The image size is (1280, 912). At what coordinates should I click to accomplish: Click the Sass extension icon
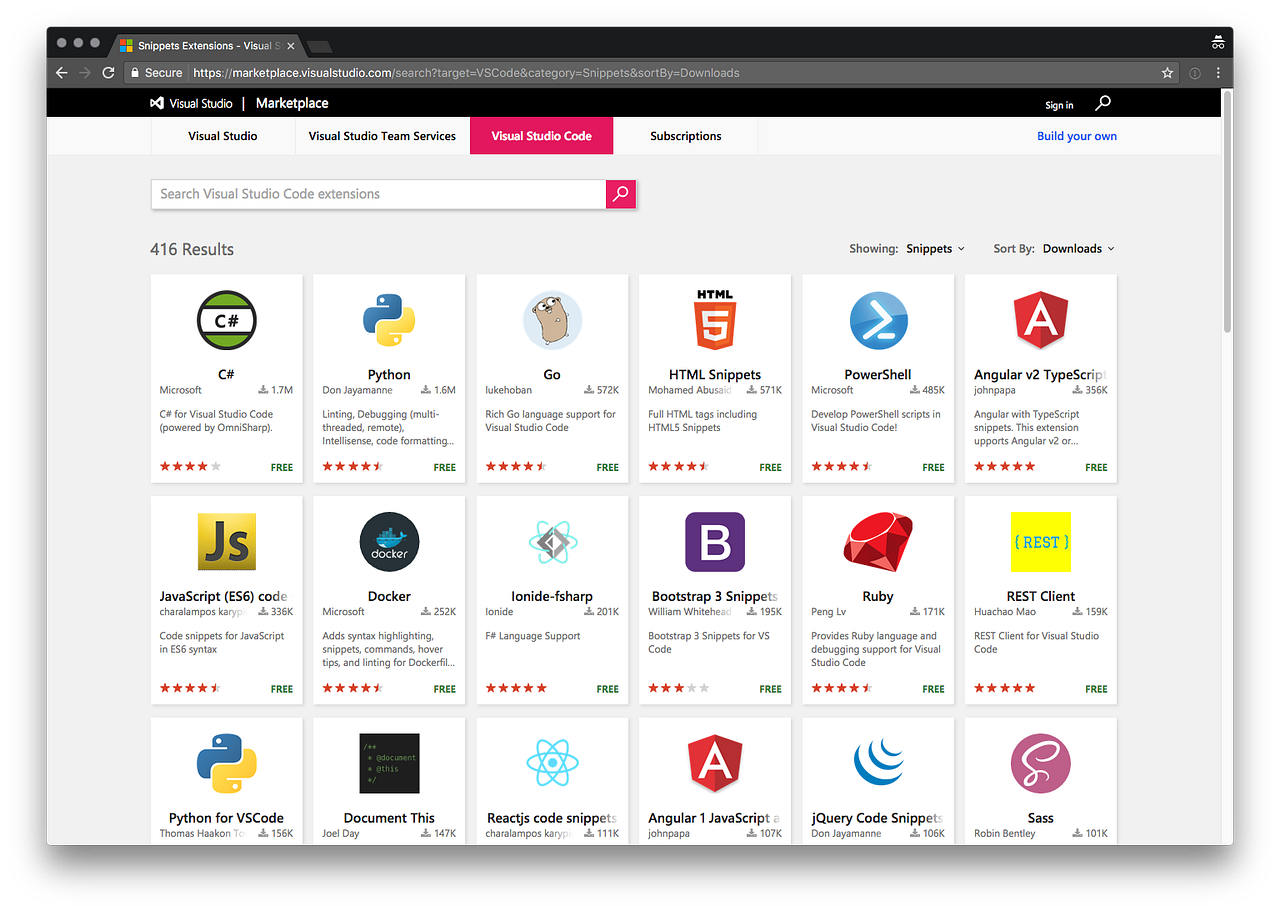1040,762
